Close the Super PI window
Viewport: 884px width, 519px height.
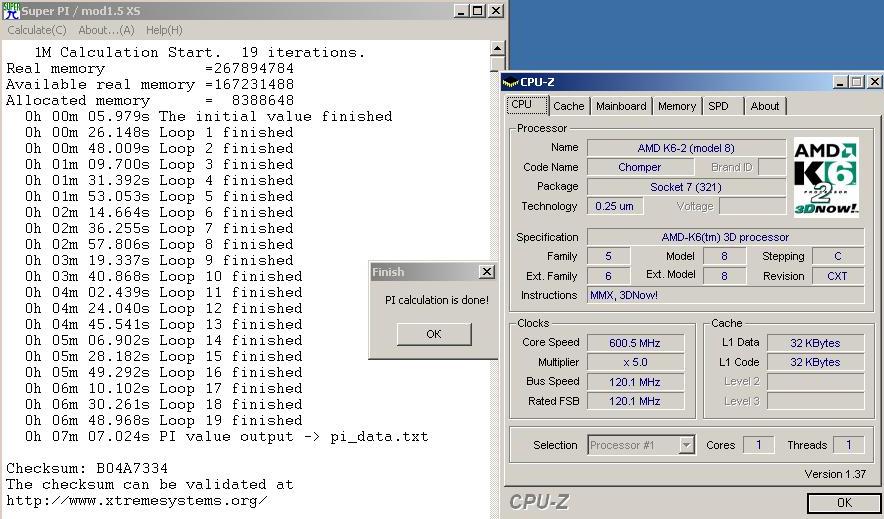point(495,11)
